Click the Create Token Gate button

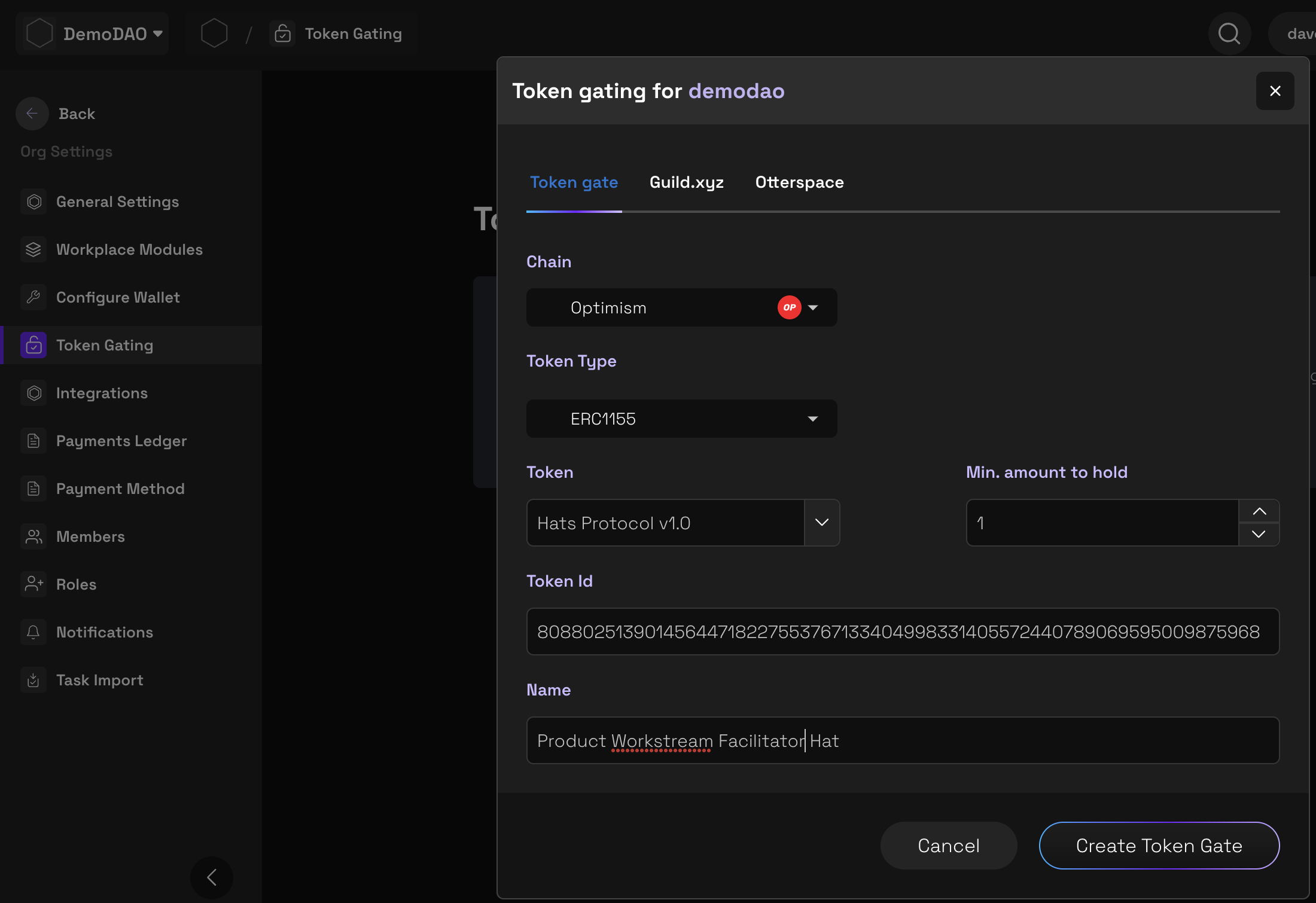pos(1159,846)
